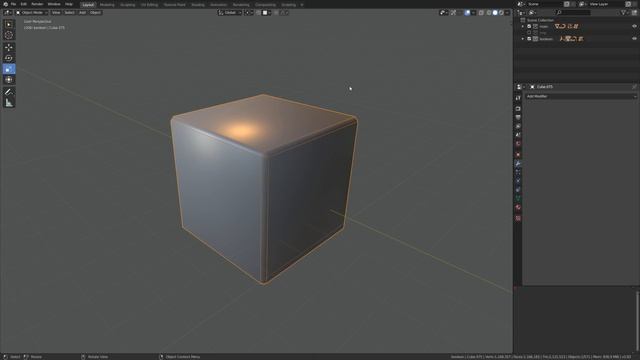Open the Render properties tab
Image resolution: width=640 pixels, height=360 pixels.
point(518,109)
